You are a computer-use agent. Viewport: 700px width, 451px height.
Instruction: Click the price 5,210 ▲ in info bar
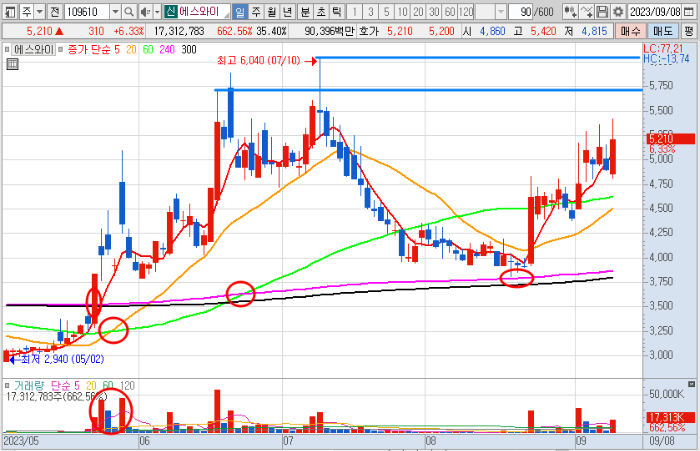44,31
